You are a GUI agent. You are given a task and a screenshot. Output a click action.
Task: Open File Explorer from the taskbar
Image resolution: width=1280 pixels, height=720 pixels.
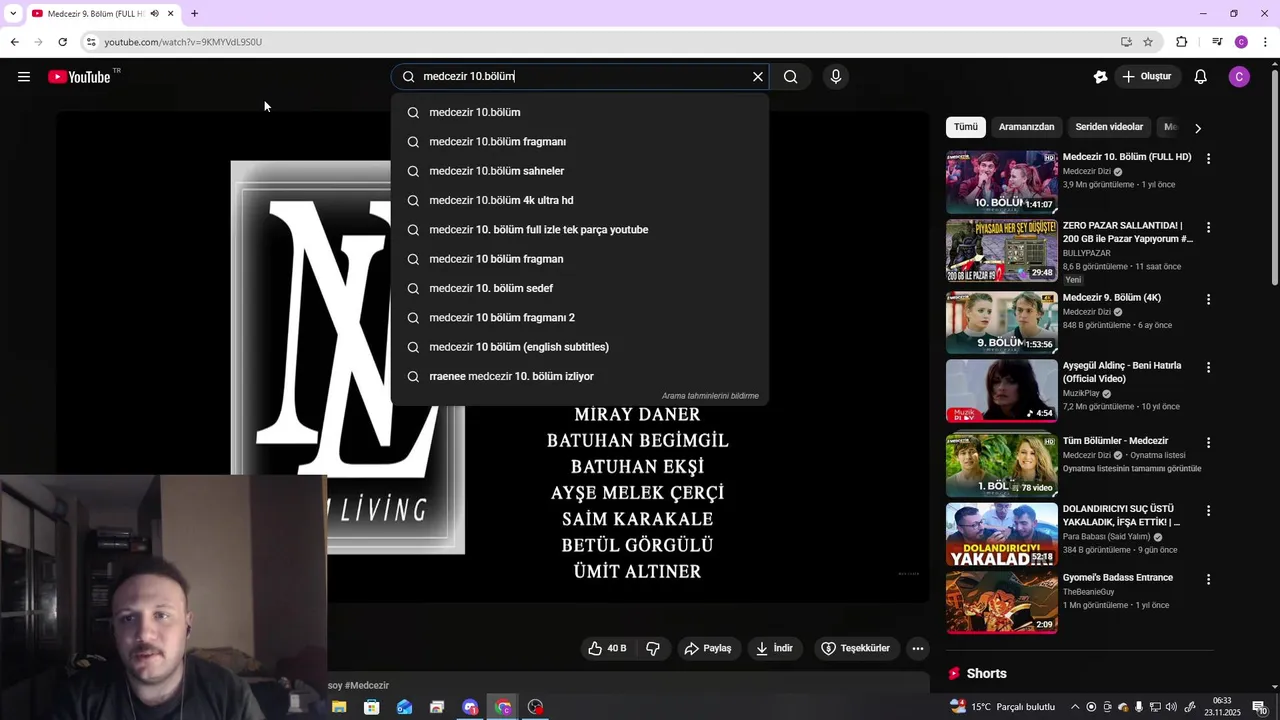(339, 707)
